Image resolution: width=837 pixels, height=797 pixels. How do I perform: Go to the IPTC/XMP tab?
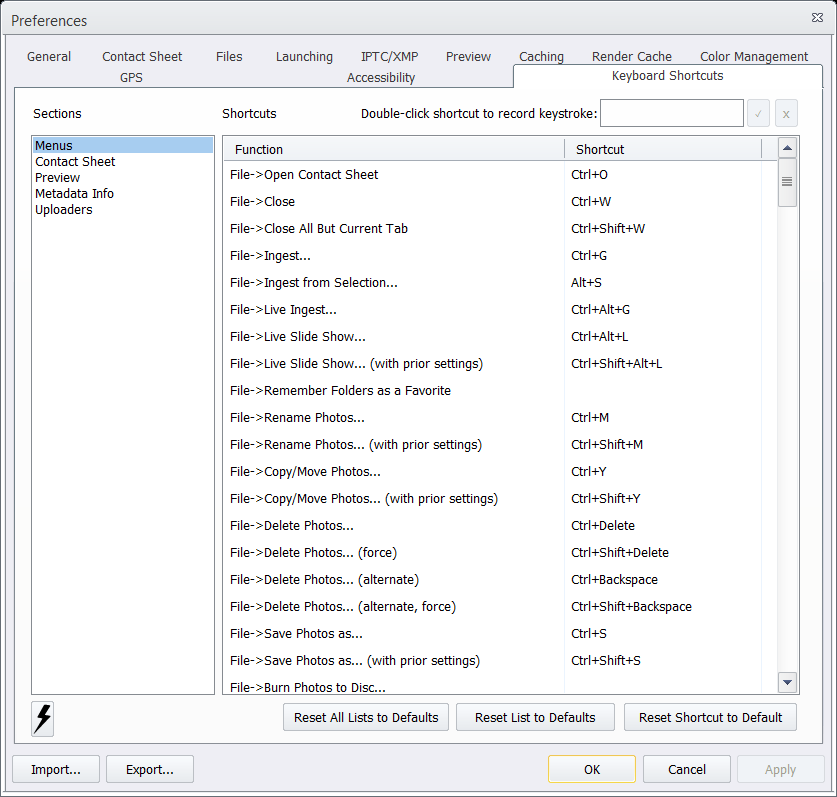point(390,57)
